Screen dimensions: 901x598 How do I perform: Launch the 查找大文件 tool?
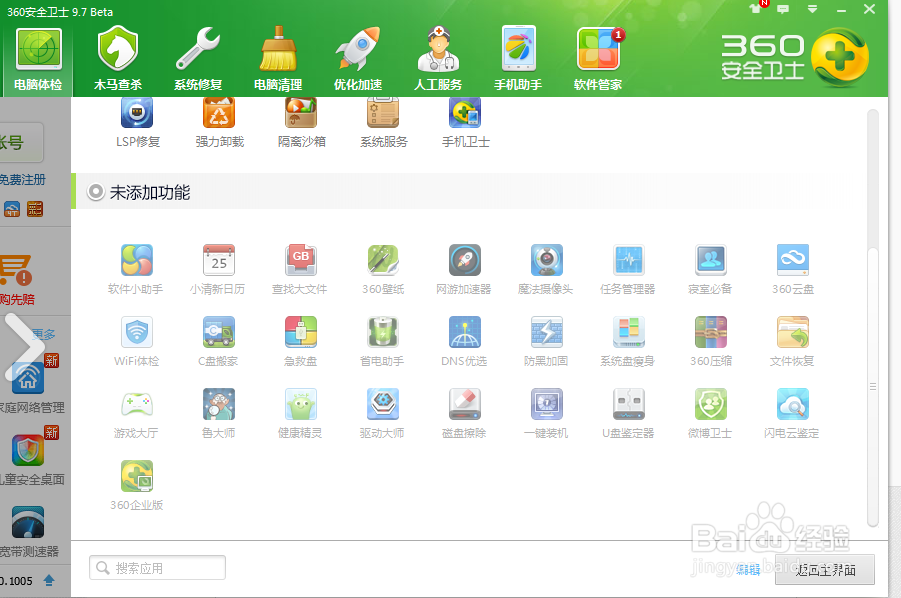coord(301,260)
